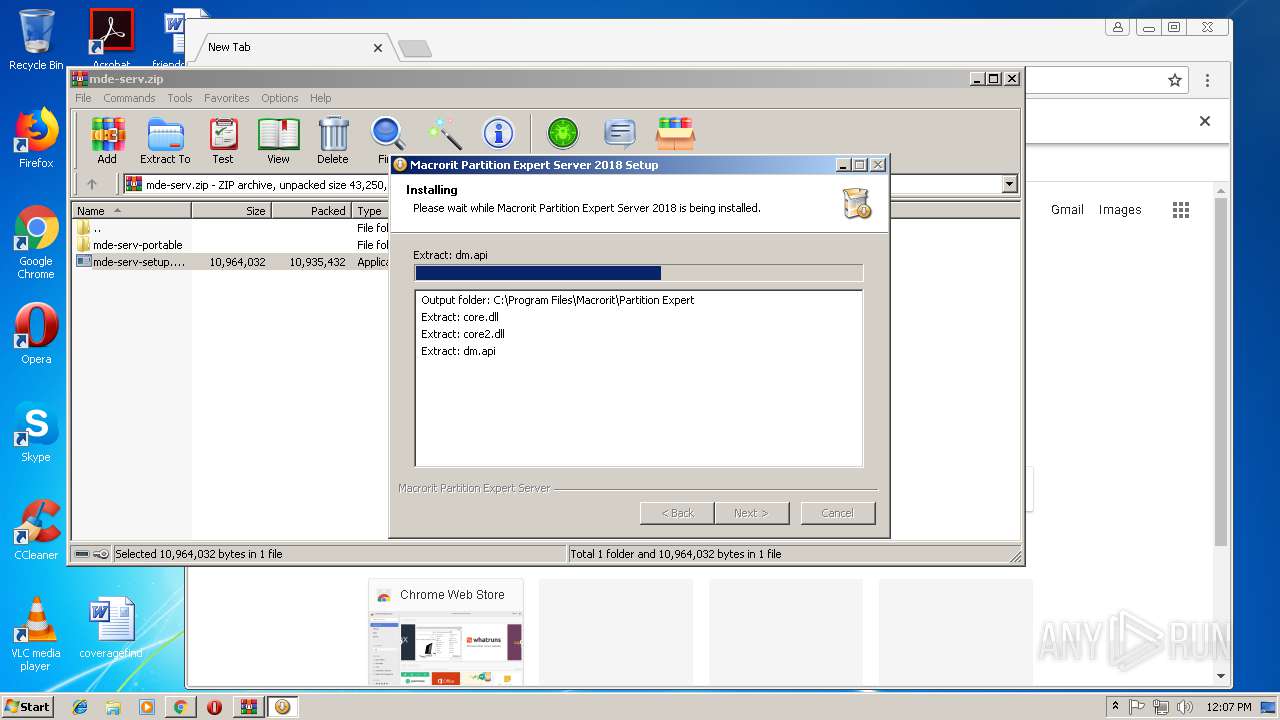Click the Info icon in WinRAR toolbar
Image resolution: width=1280 pixels, height=720 pixels.
coord(498,133)
